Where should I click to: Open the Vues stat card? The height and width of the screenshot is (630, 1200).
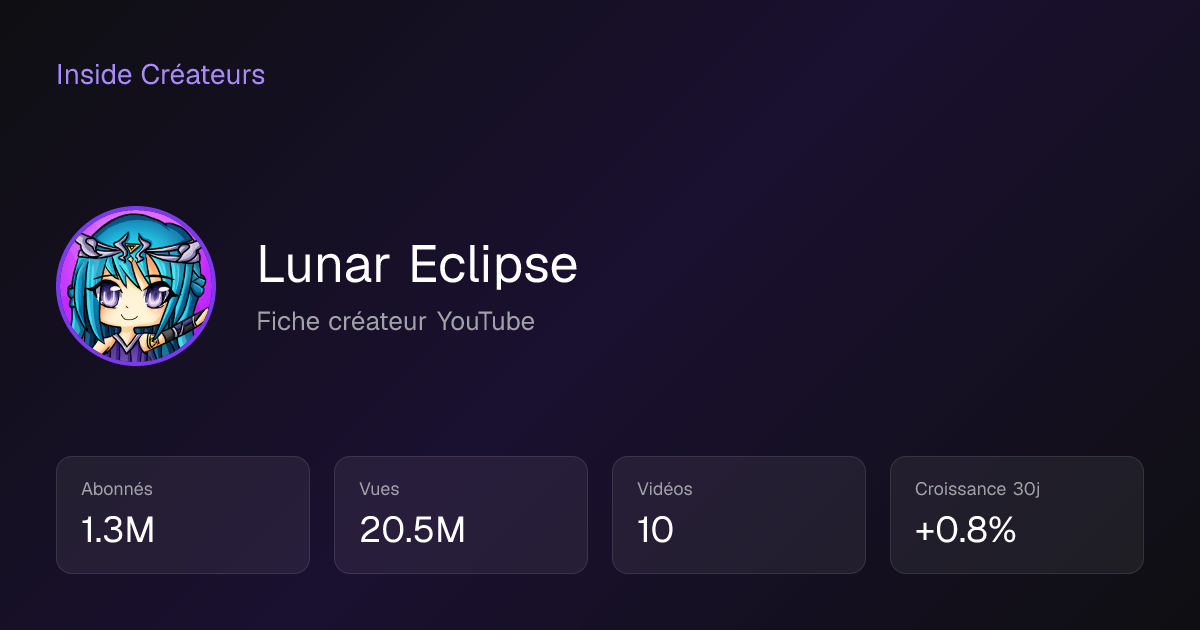(x=461, y=515)
